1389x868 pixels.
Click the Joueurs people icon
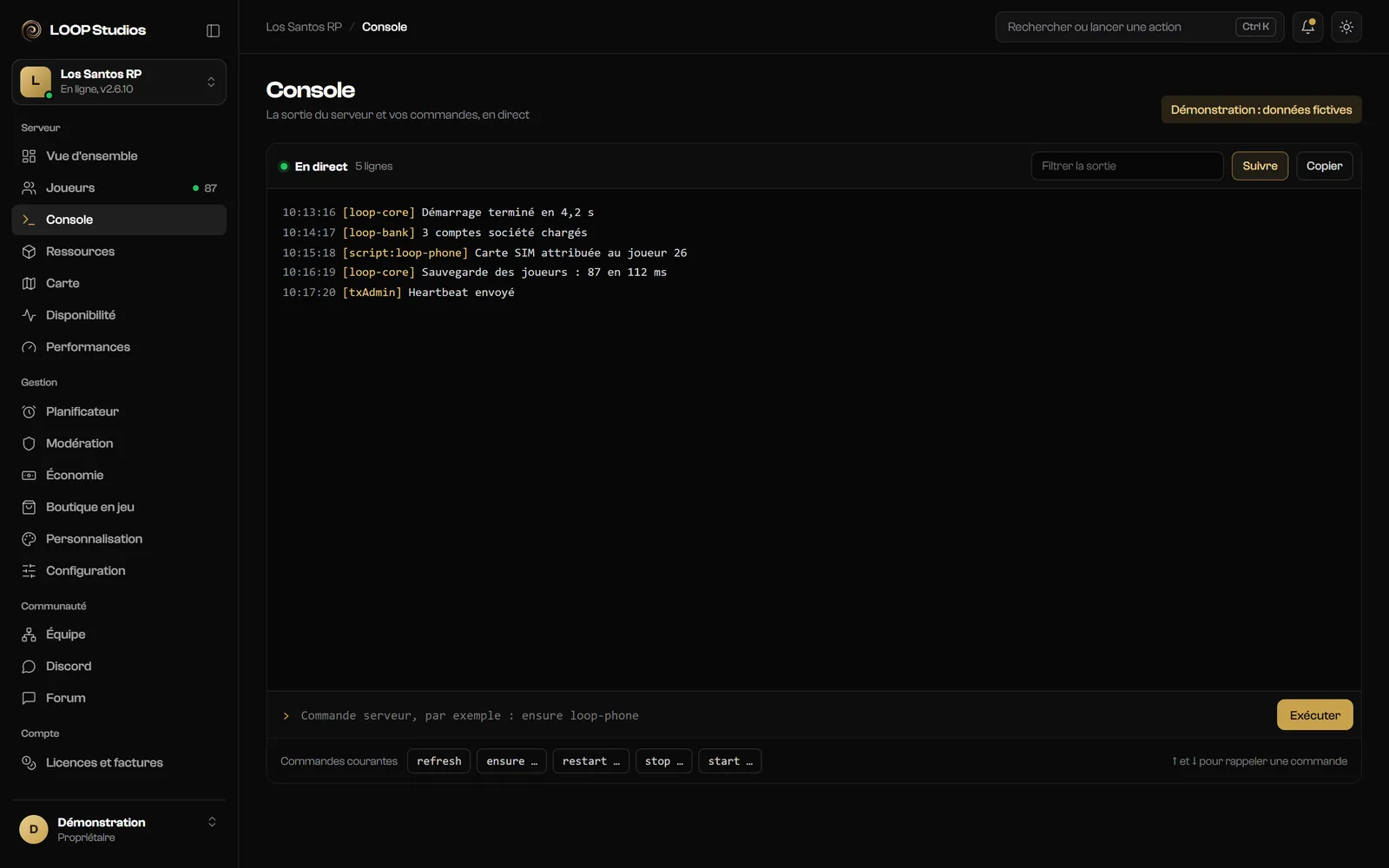[x=29, y=188]
